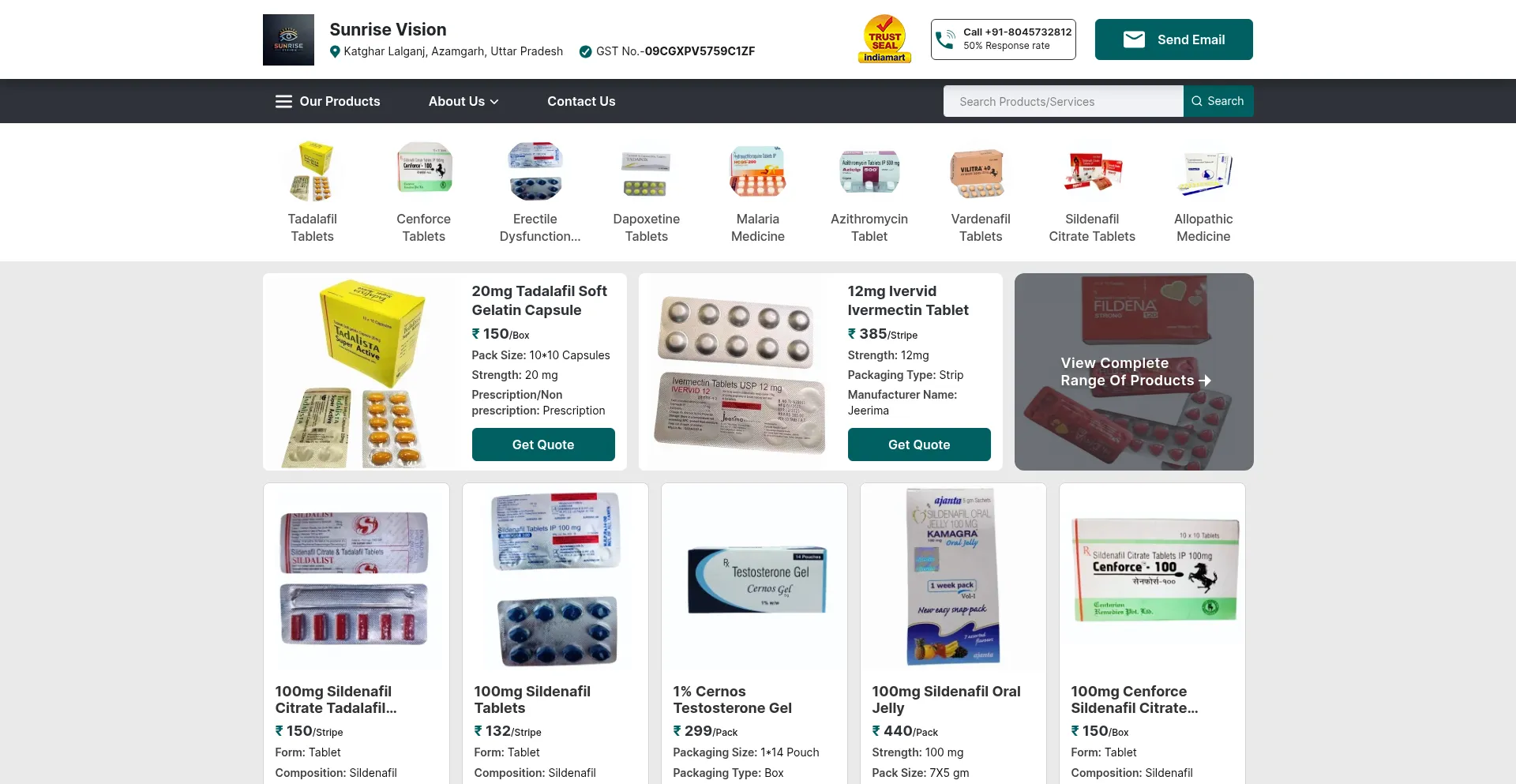Screen dimensions: 1516x784
Task: Click the IndiaMART Trust Seal badge
Action: [884, 39]
